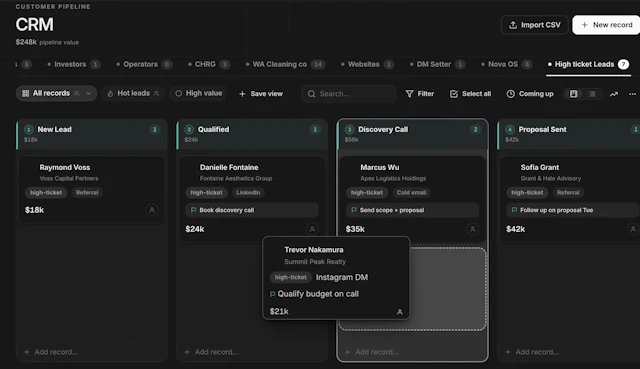This screenshot has height=369, width=640.
Task: Click the Referral tag on Raymond Voss
Action: coord(87,192)
